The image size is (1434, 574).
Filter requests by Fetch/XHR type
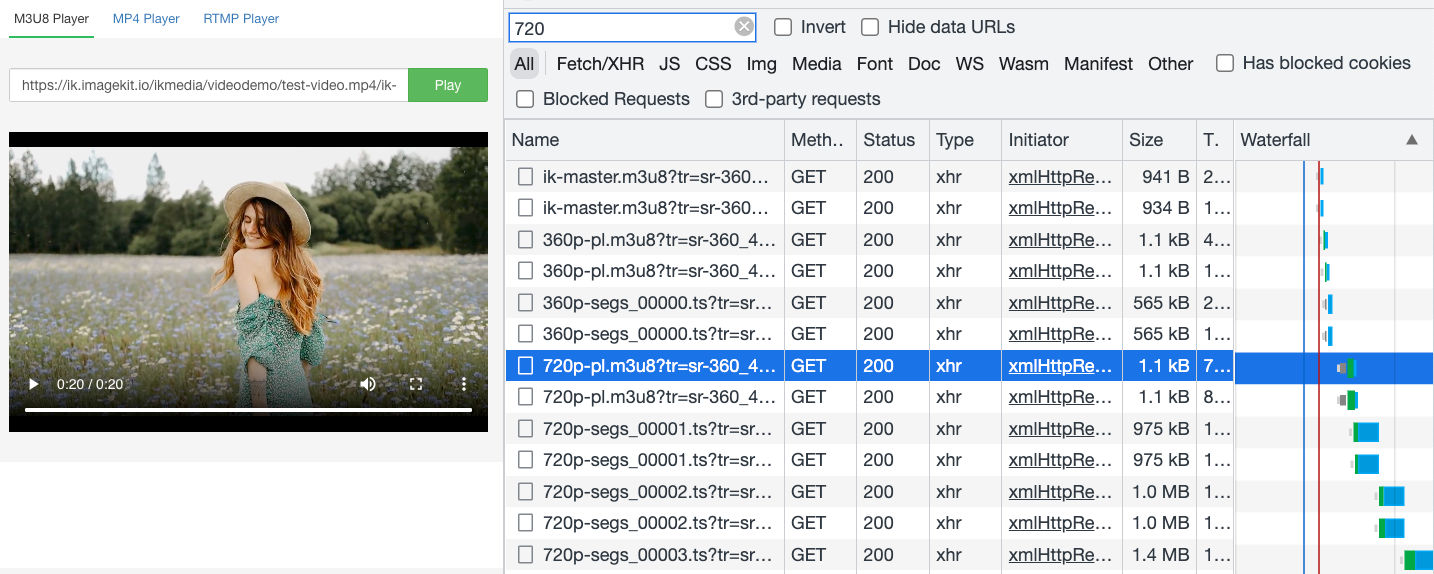coord(600,64)
